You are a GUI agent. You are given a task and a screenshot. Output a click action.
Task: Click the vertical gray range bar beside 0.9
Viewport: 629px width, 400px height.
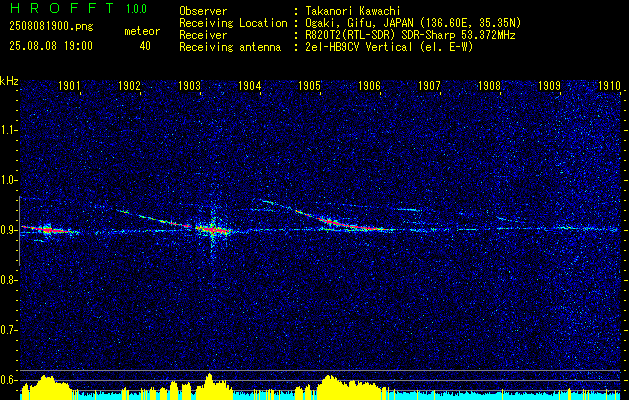click(x=19, y=231)
